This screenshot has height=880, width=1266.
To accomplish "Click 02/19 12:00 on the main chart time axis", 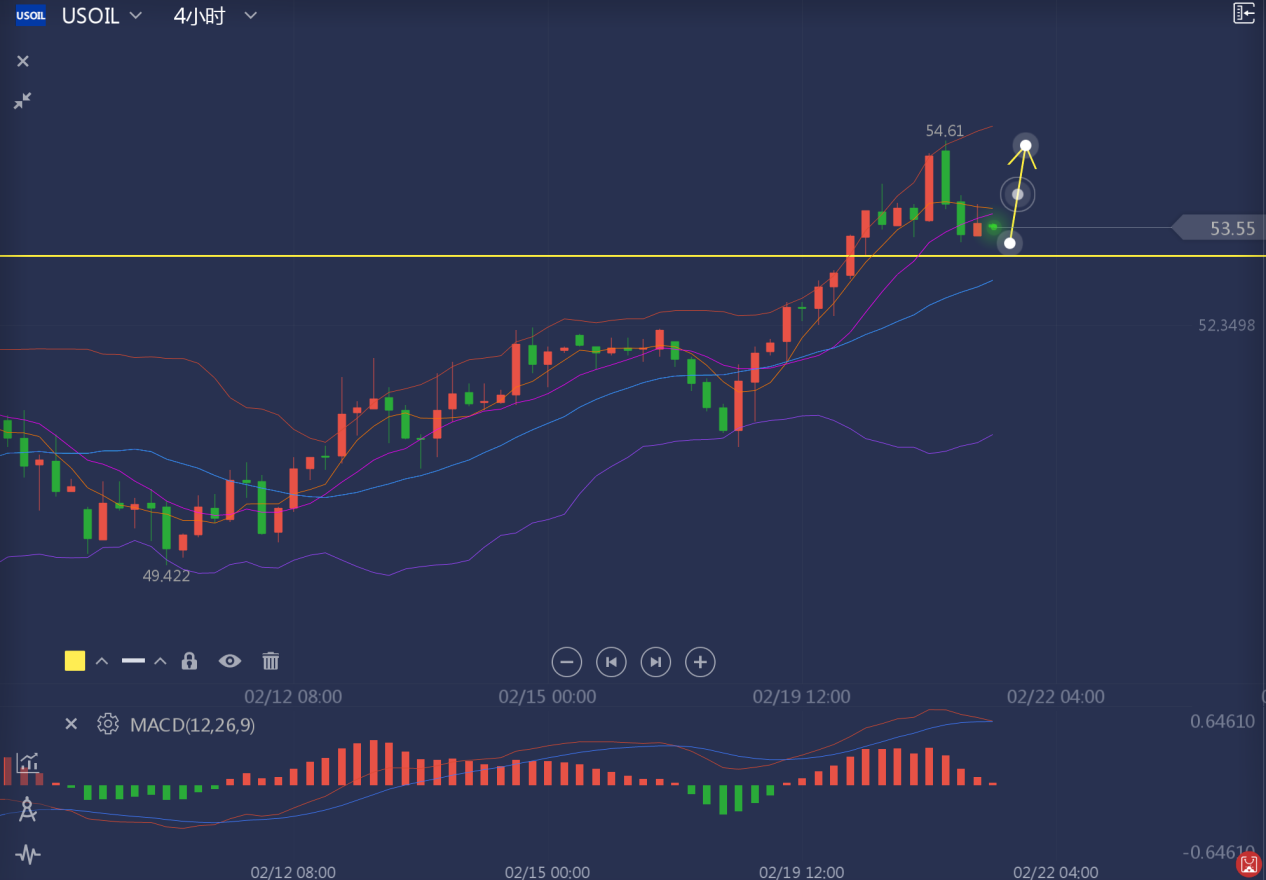I will tap(801, 696).
